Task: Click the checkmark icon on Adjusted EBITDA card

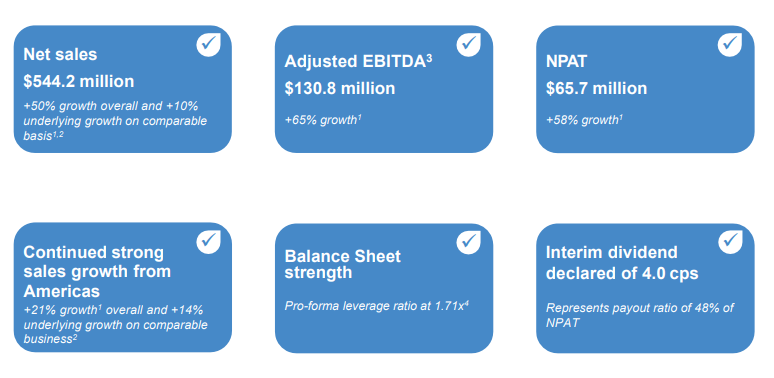Action: click(468, 44)
